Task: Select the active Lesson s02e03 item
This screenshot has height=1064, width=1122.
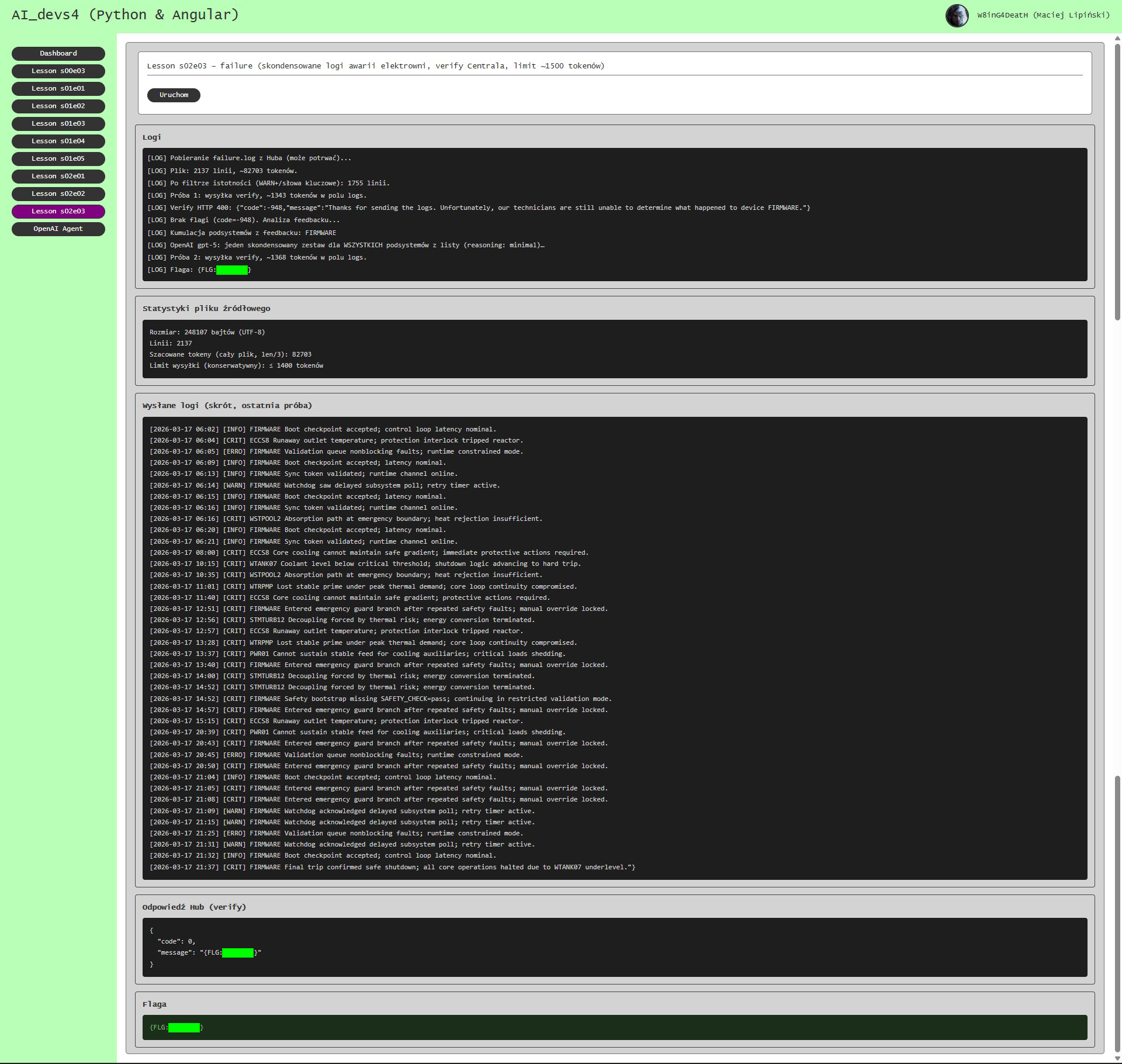Action: point(58,211)
